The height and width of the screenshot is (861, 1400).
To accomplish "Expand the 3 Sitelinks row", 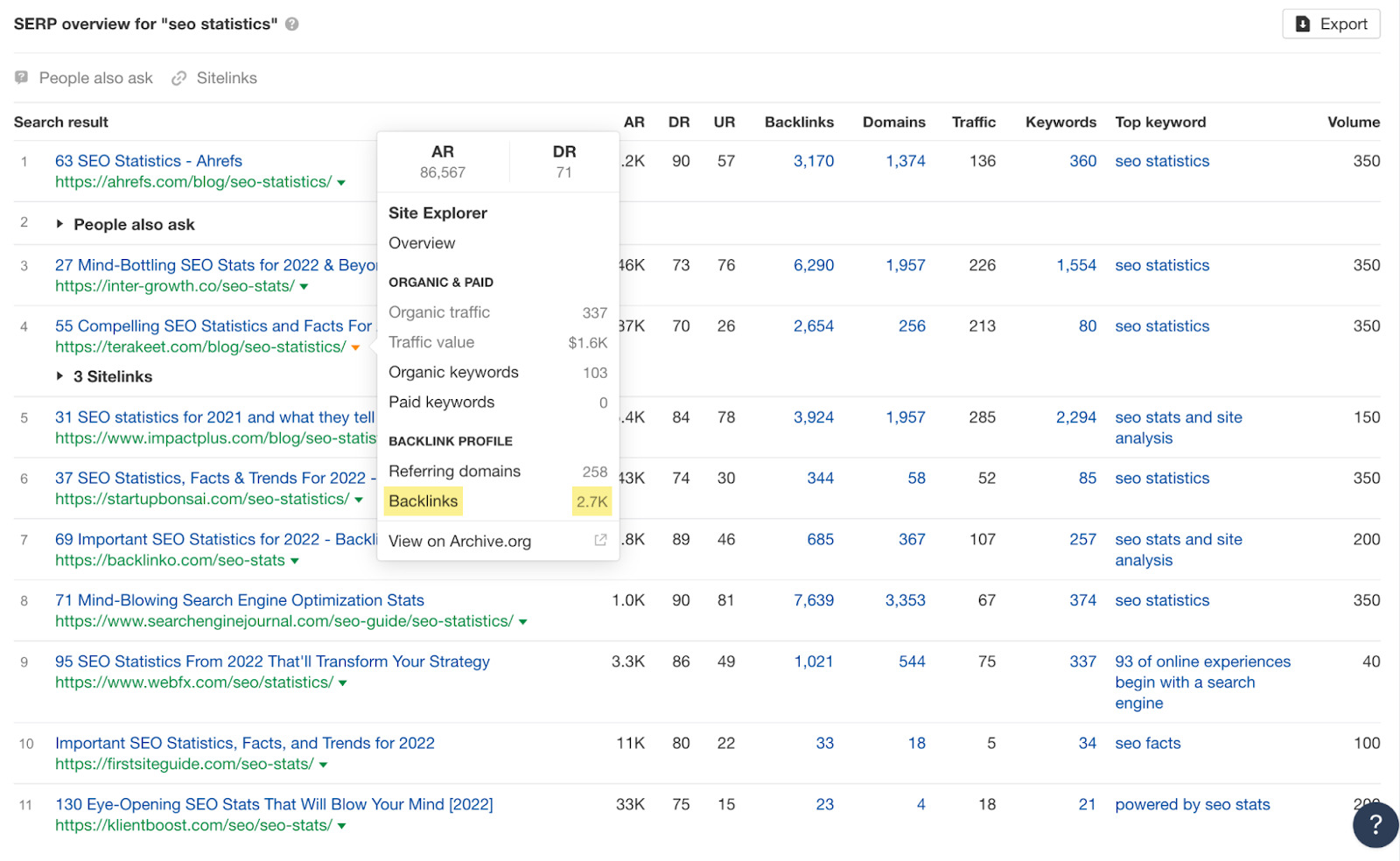I will tap(59, 376).
